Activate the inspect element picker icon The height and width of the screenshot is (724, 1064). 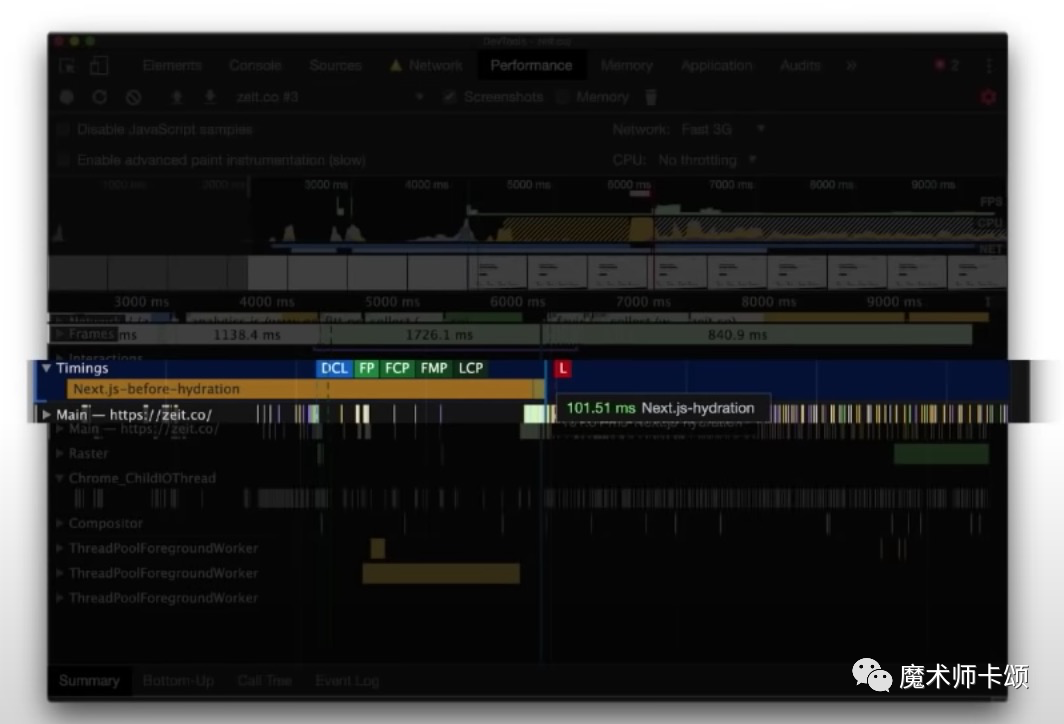tap(67, 66)
